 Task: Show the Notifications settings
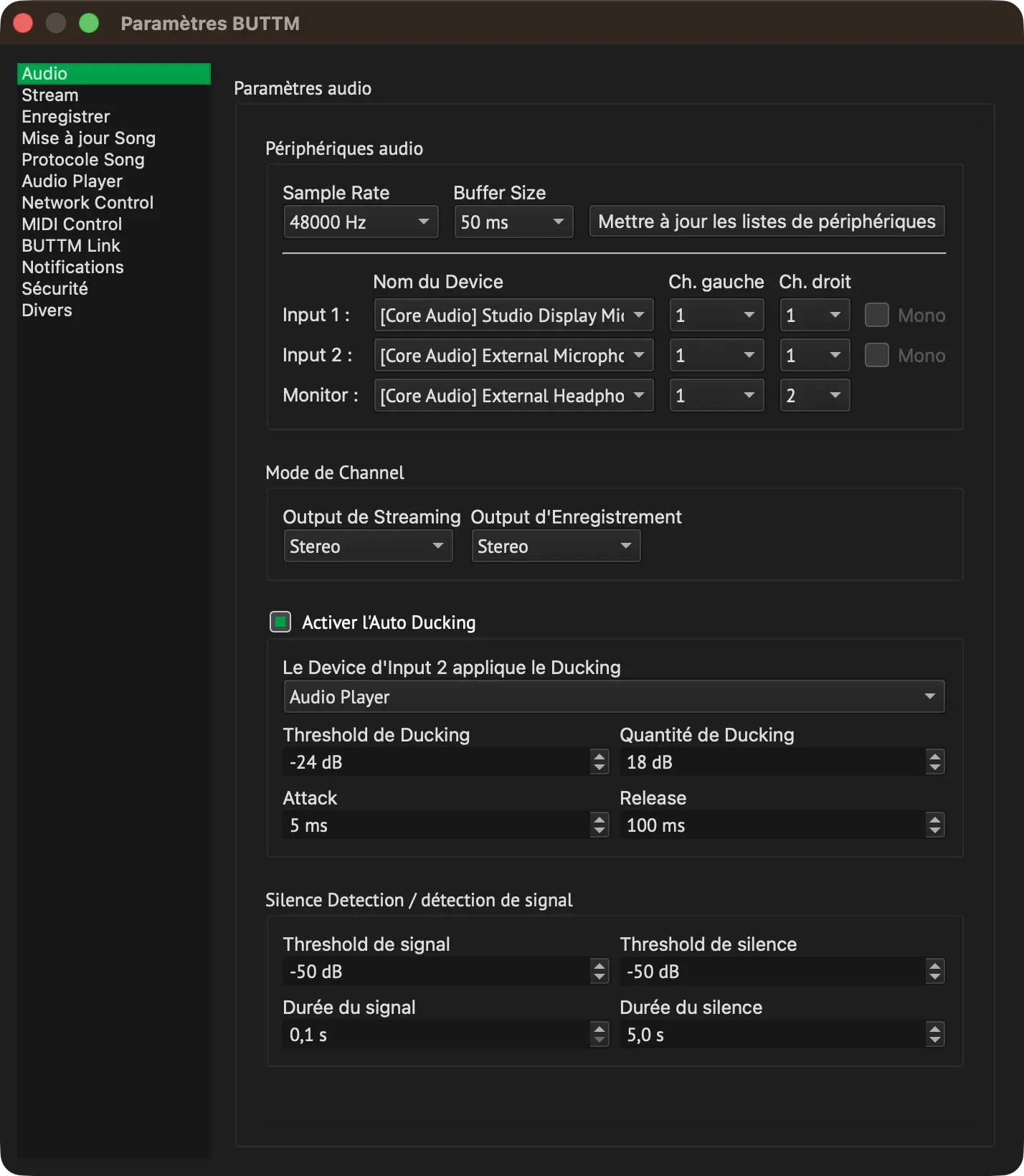tap(114, 267)
